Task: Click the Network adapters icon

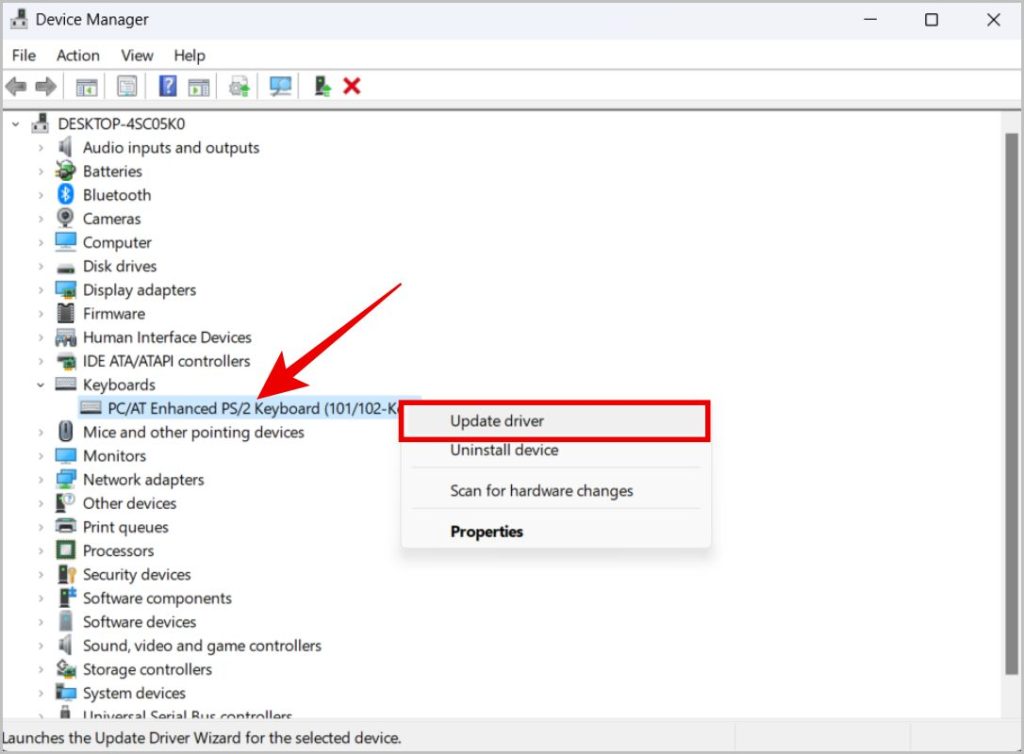Action: [65, 479]
